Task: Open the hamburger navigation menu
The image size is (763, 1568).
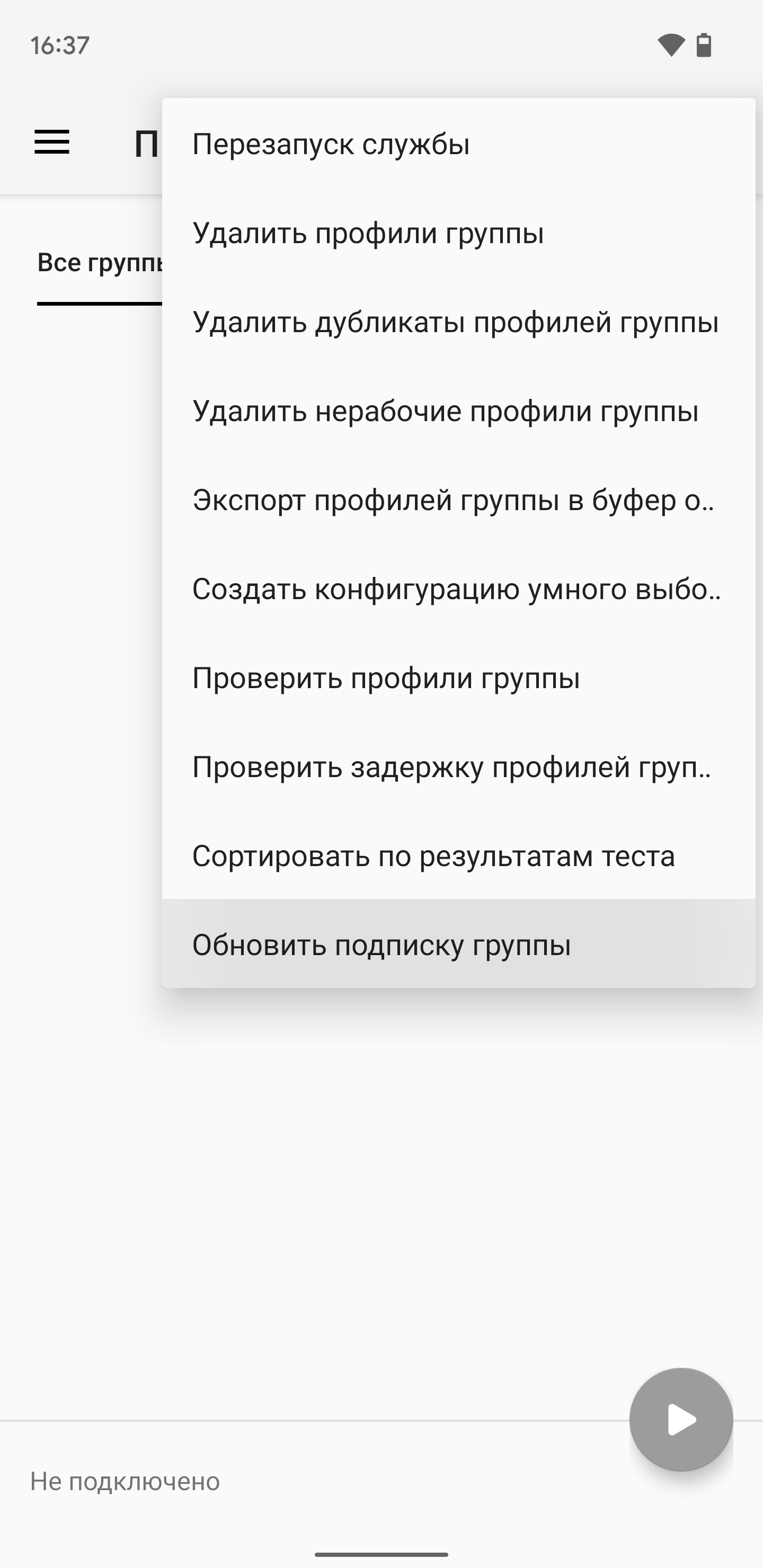Action: (52, 143)
